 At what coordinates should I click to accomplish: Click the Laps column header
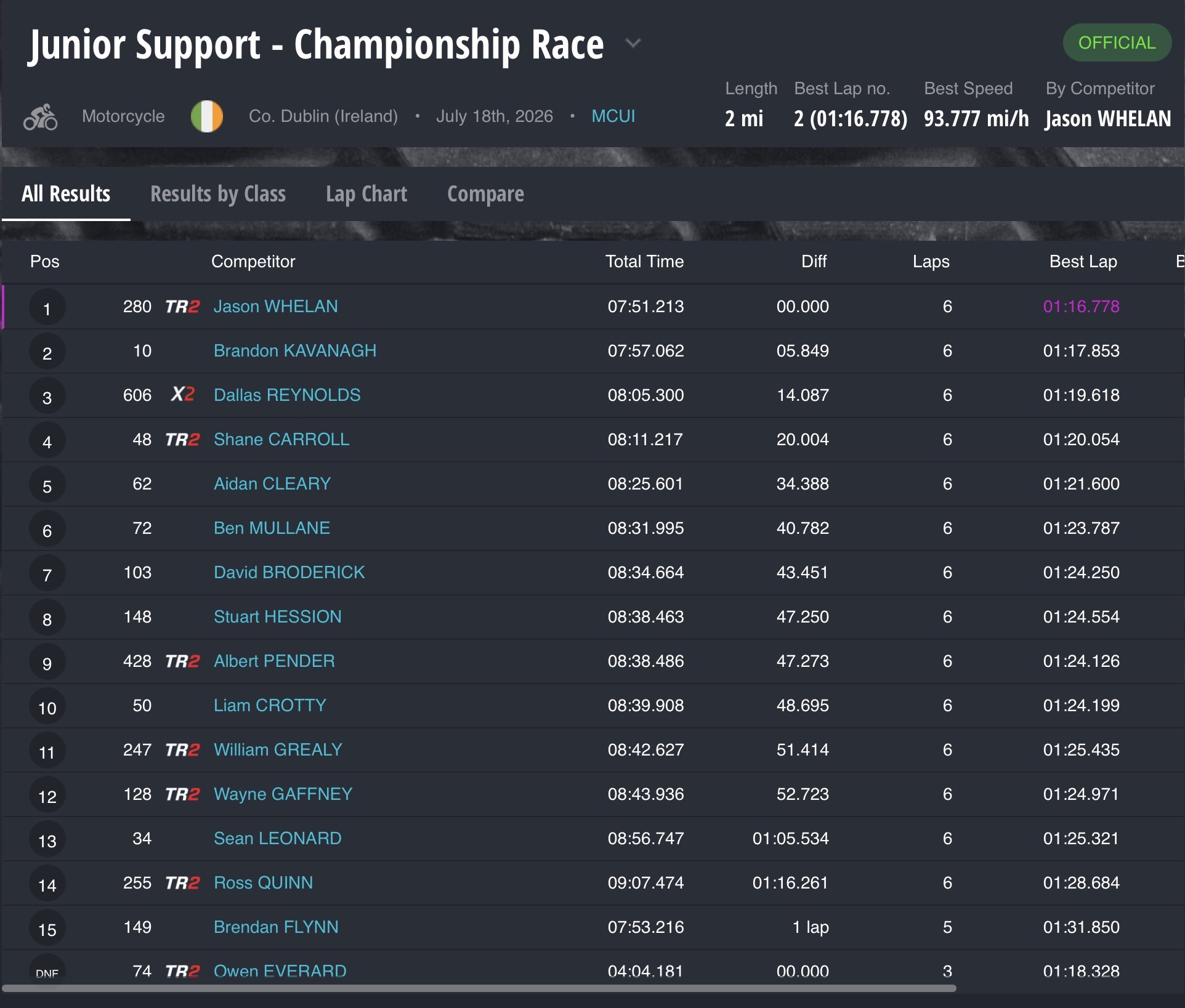coord(931,262)
